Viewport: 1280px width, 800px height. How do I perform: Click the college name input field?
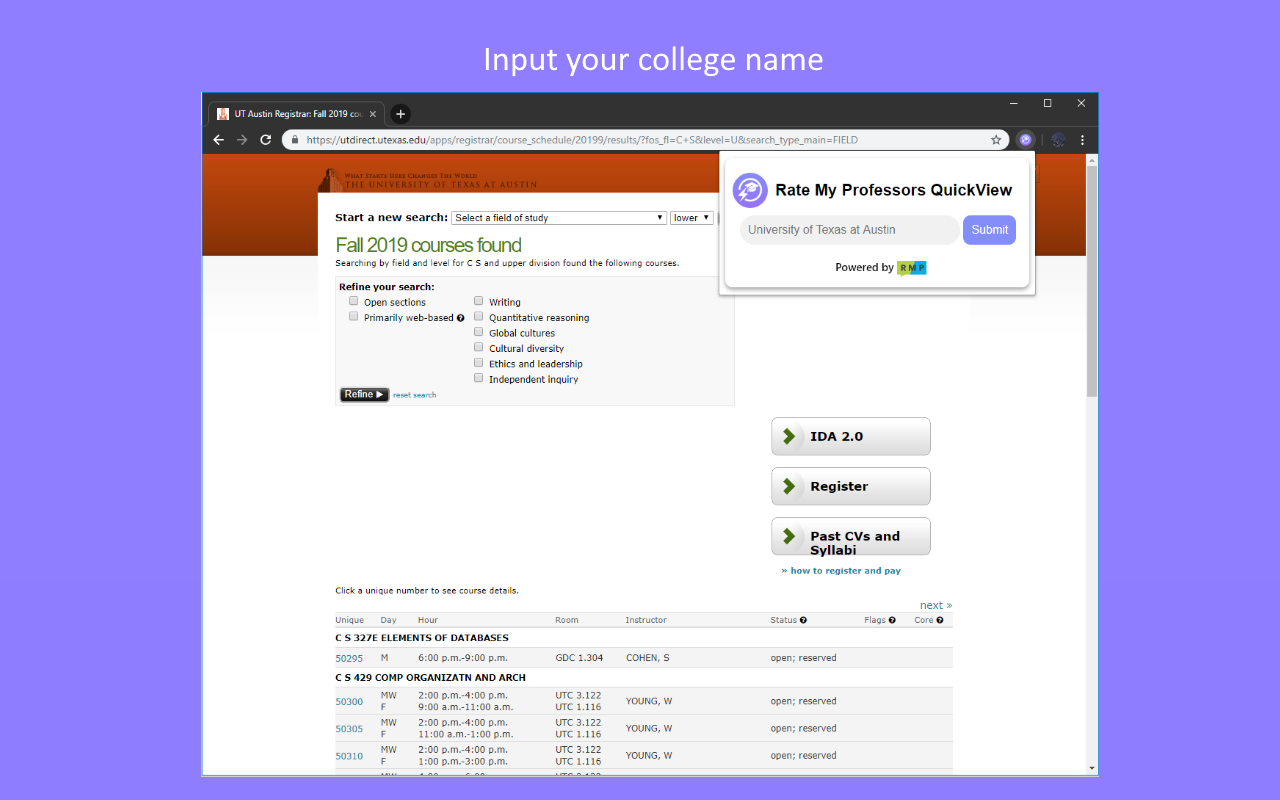(x=849, y=230)
